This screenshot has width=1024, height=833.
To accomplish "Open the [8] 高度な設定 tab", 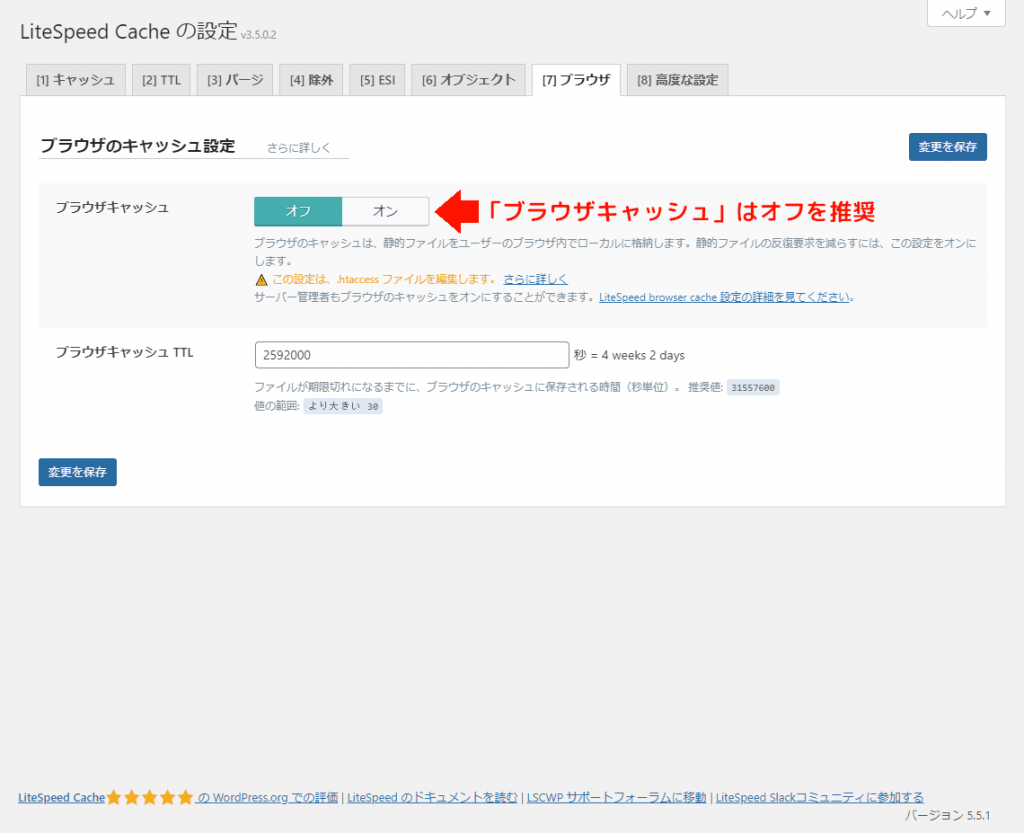I will [x=678, y=80].
